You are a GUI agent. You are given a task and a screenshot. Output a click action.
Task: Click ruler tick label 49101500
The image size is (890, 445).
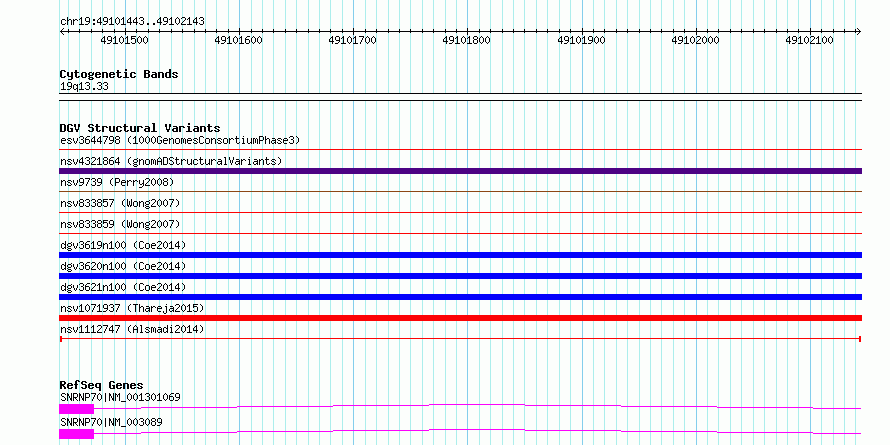pos(124,40)
